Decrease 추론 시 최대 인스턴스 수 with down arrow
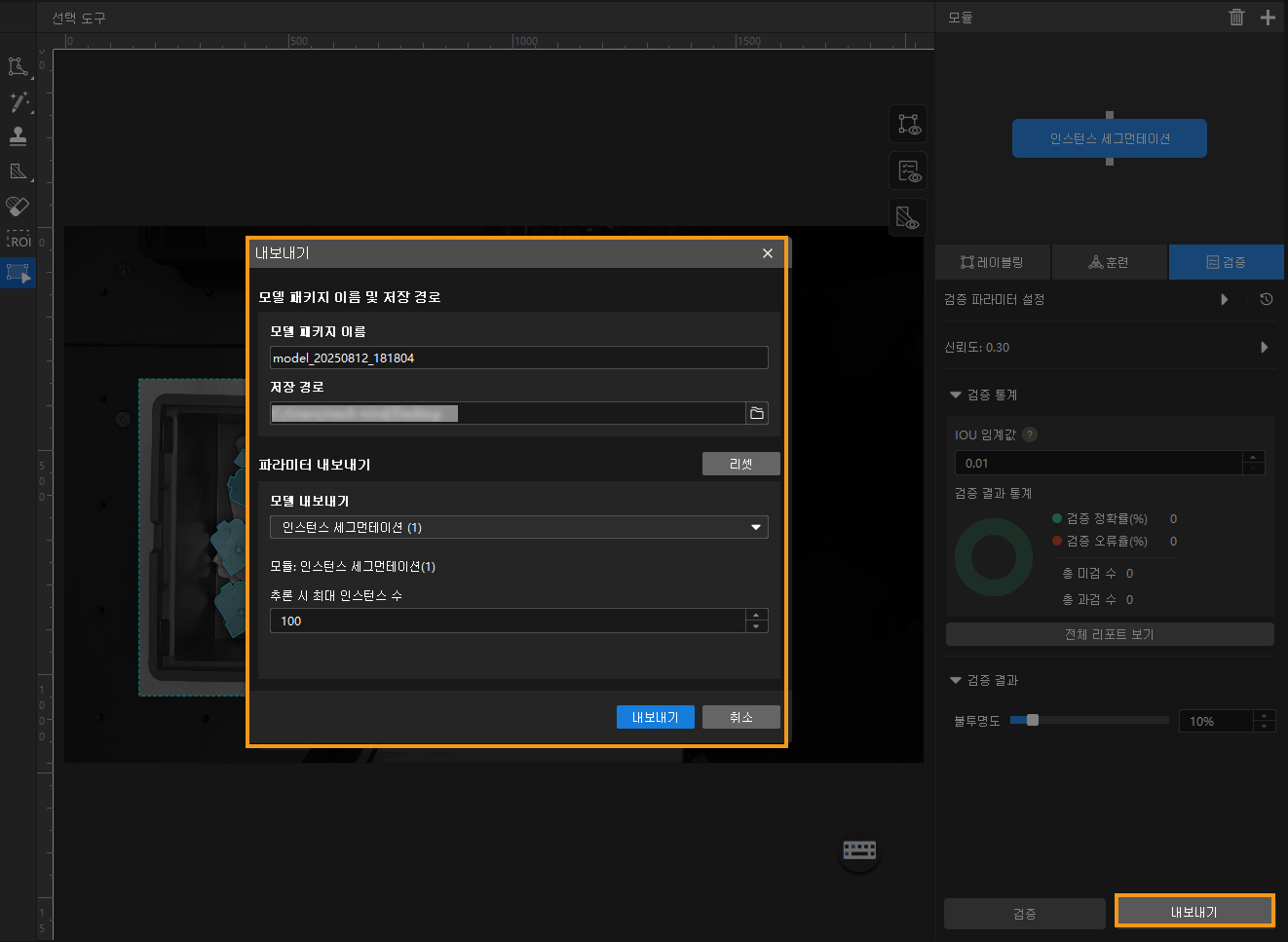1288x942 pixels. (x=757, y=626)
